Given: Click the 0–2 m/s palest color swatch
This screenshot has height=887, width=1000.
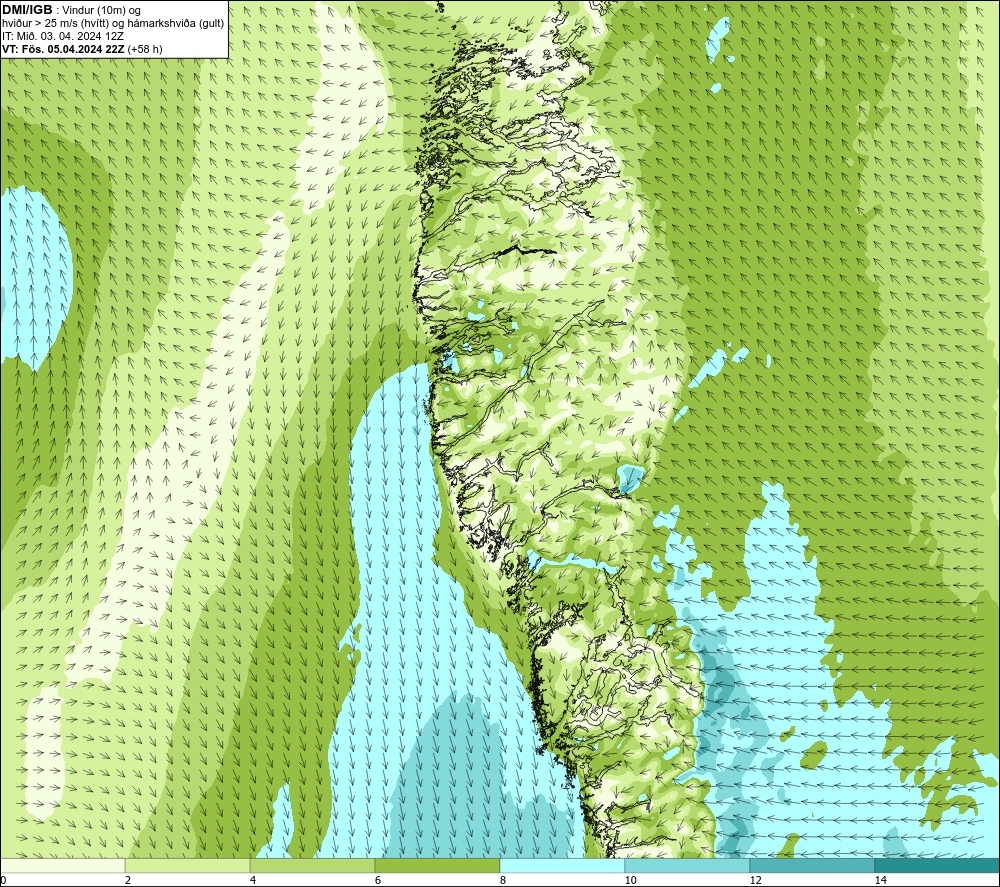Looking at the screenshot, I should [62, 865].
